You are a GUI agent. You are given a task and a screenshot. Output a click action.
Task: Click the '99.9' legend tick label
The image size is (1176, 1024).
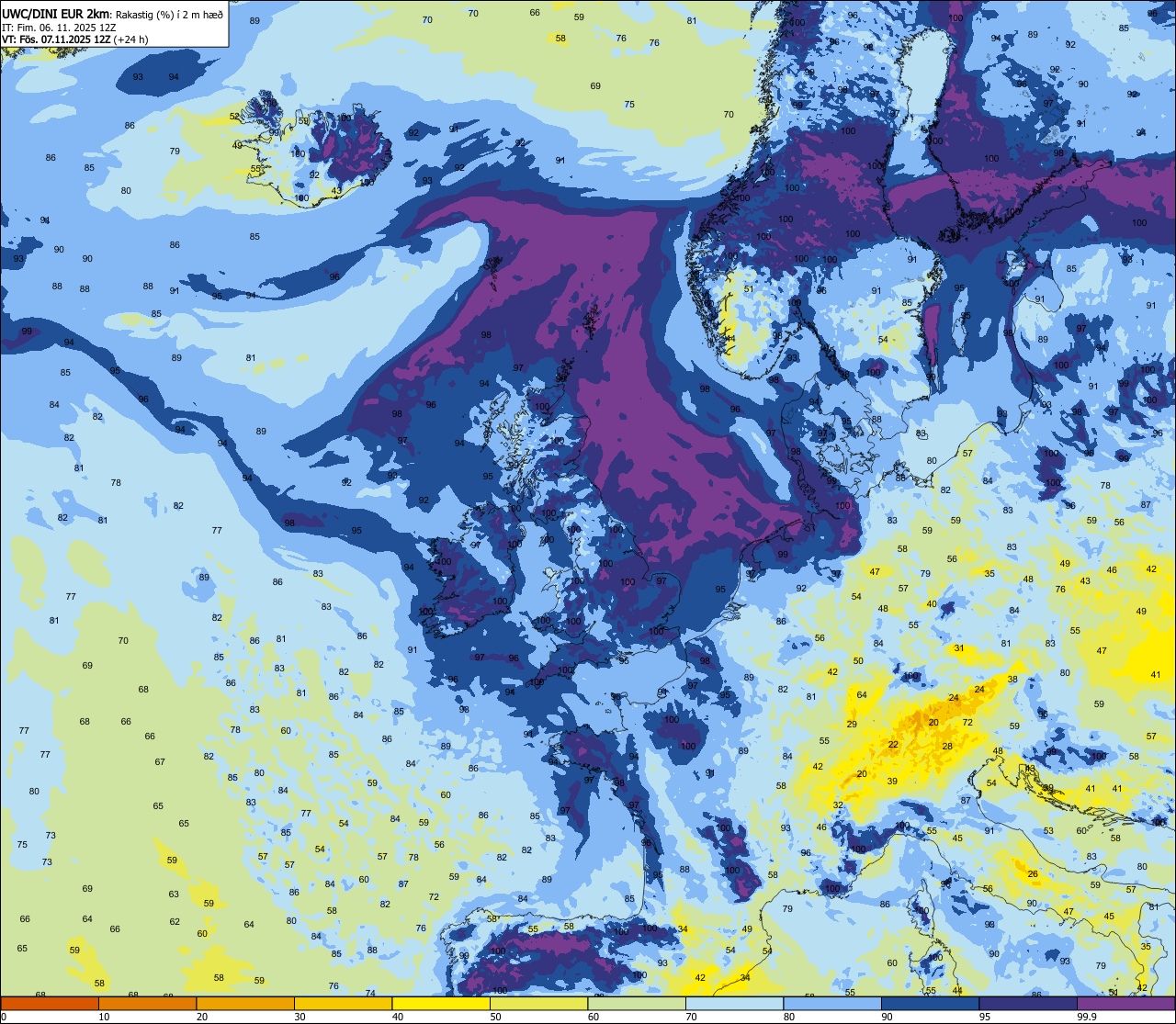tap(1087, 1017)
